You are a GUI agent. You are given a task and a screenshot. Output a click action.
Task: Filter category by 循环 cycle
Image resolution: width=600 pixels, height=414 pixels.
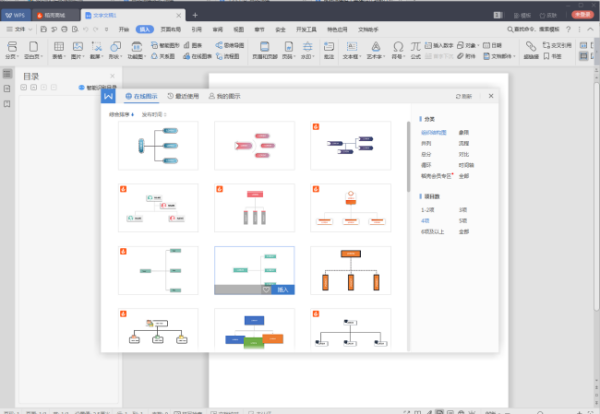click(x=426, y=165)
